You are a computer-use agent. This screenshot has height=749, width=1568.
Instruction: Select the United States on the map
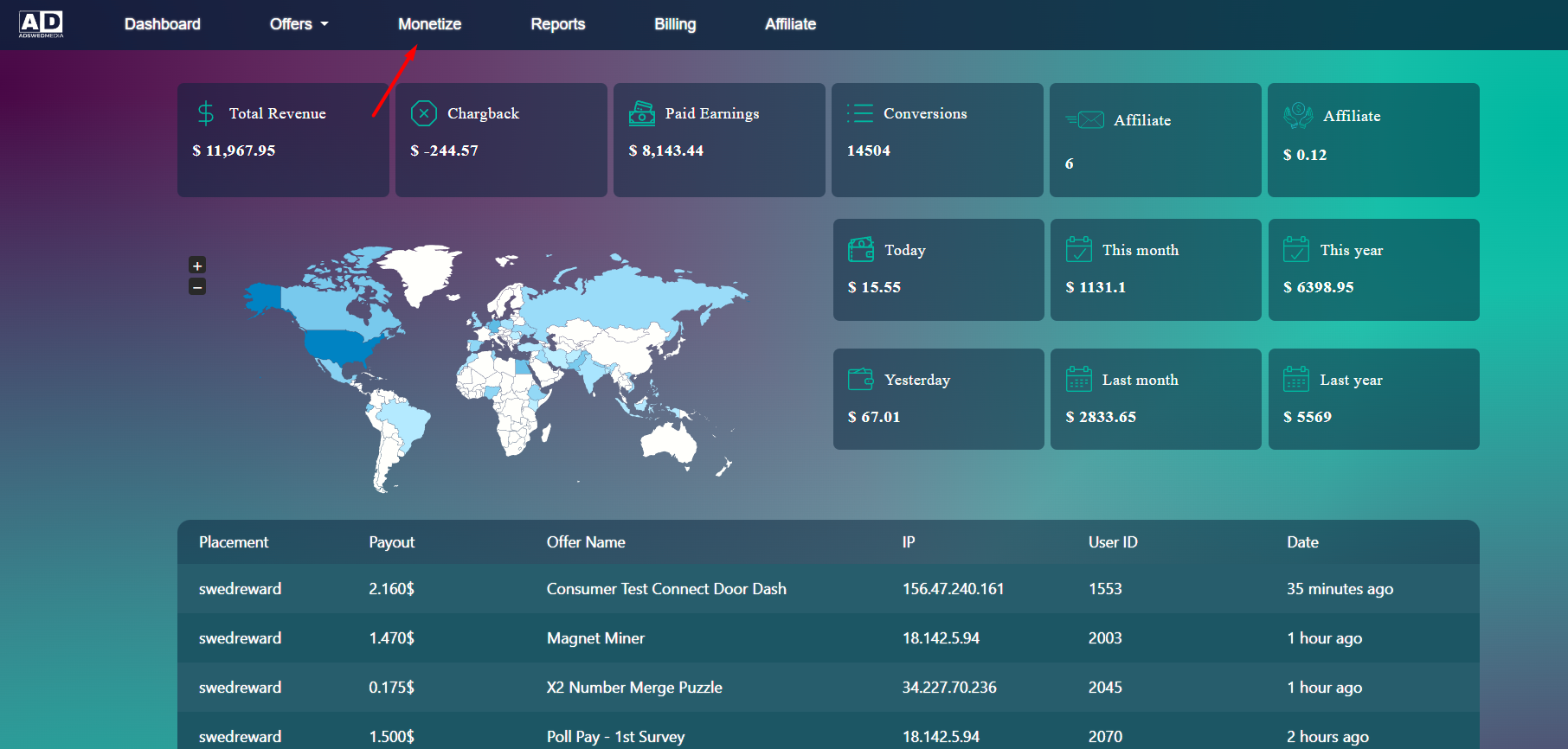tap(342, 346)
